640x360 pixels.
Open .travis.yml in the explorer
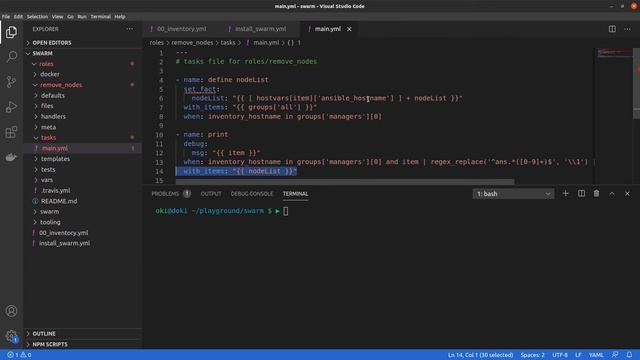click(x=83, y=190)
